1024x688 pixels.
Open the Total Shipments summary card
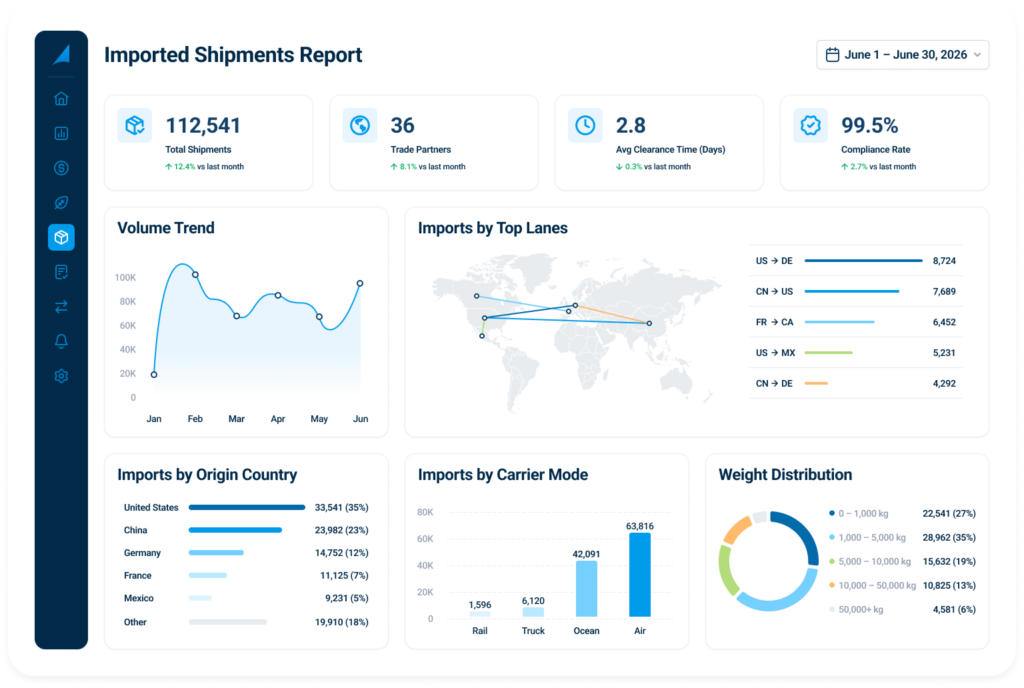(208, 143)
